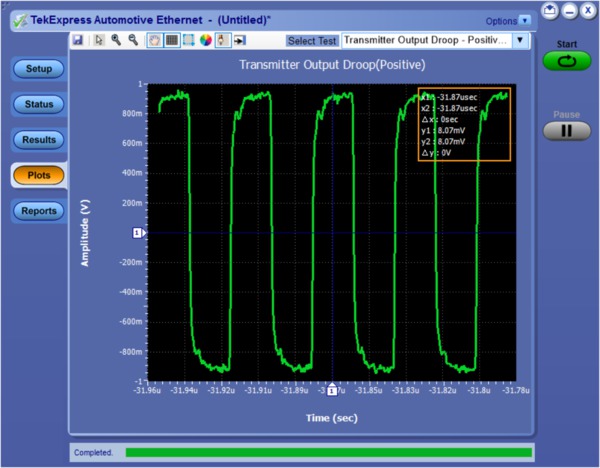Click the save plot icon
Viewport: 600px width, 468px height.
pyautogui.click(x=77, y=40)
